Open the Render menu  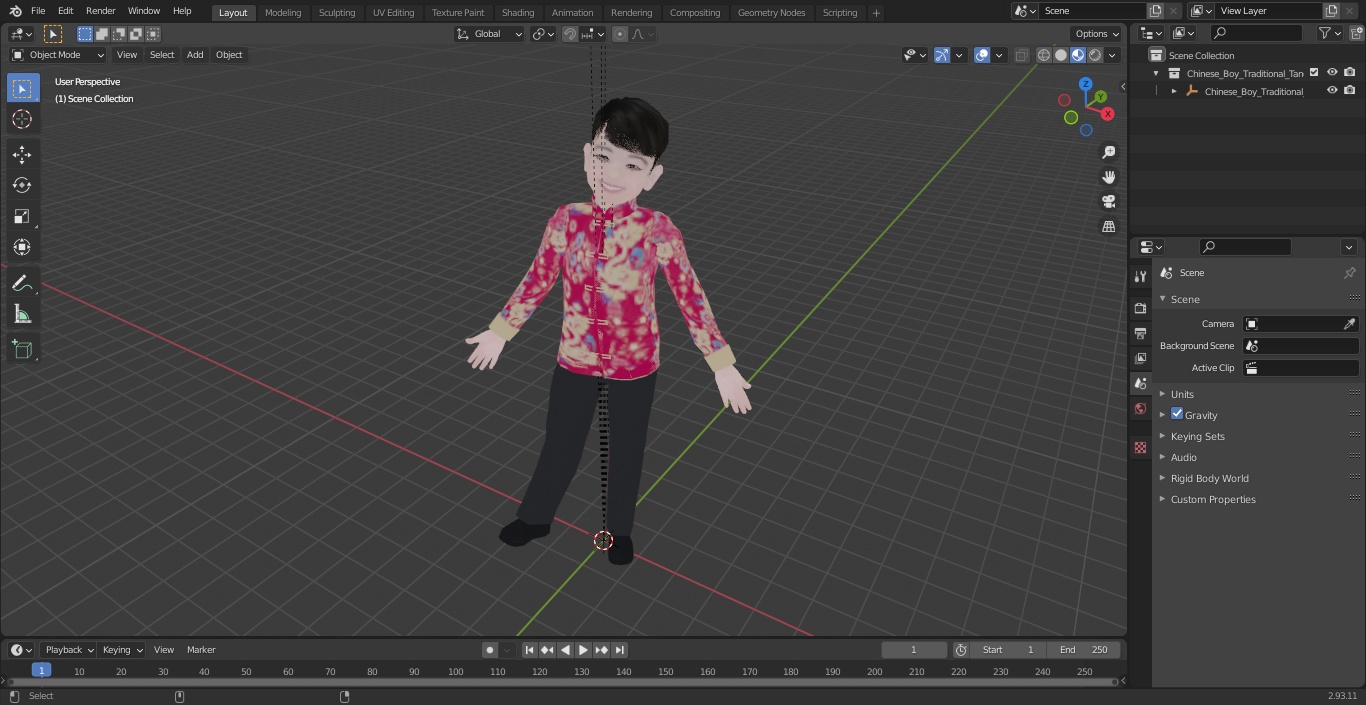pyautogui.click(x=100, y=11)
